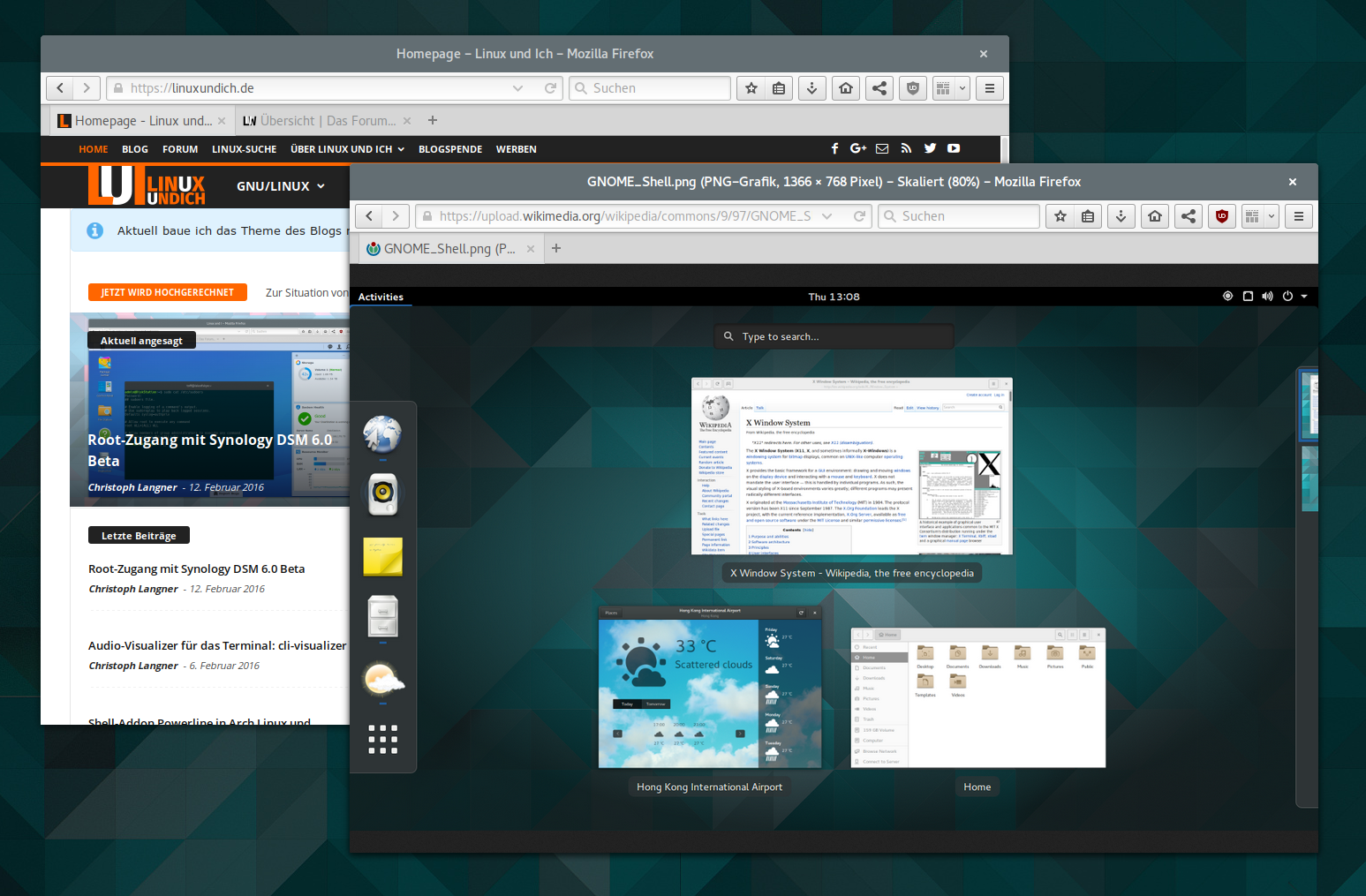Viewport: 1366px width, 896px height.
Task: Open uBlock shield icon in Linux und Ich window
Action: tap(913, 88)
